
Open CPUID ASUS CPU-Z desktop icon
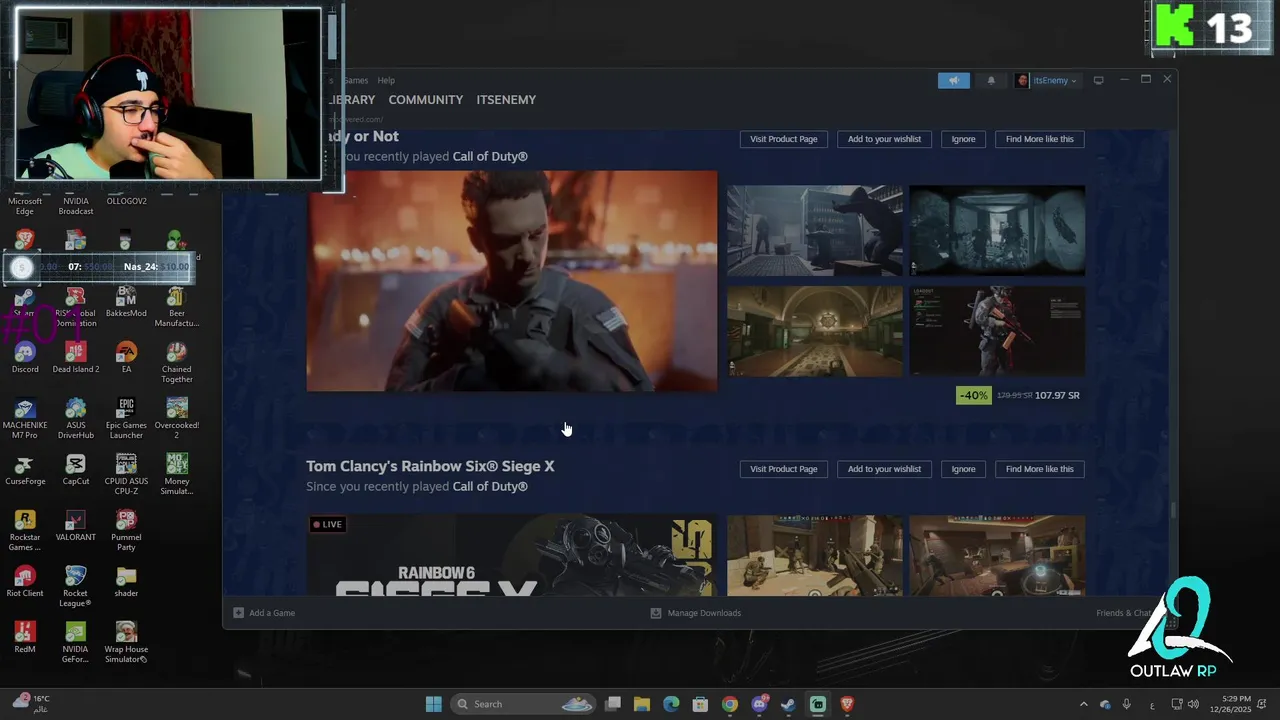coord(126,474)
